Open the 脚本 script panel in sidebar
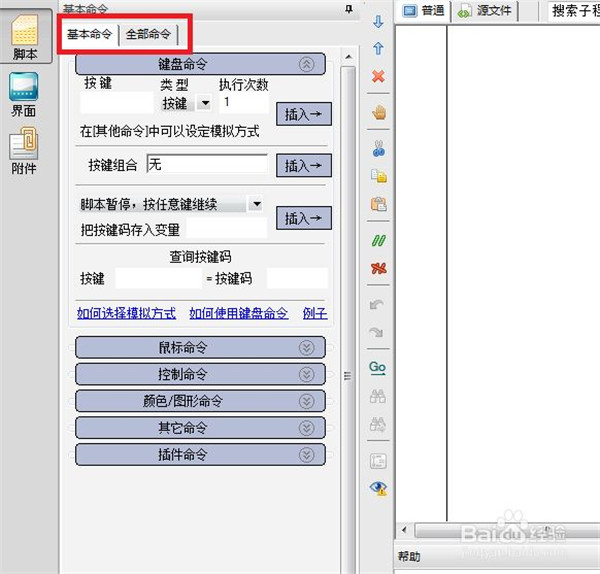The height and width of the screenshot is (574, 600). (x=25, y=40)
